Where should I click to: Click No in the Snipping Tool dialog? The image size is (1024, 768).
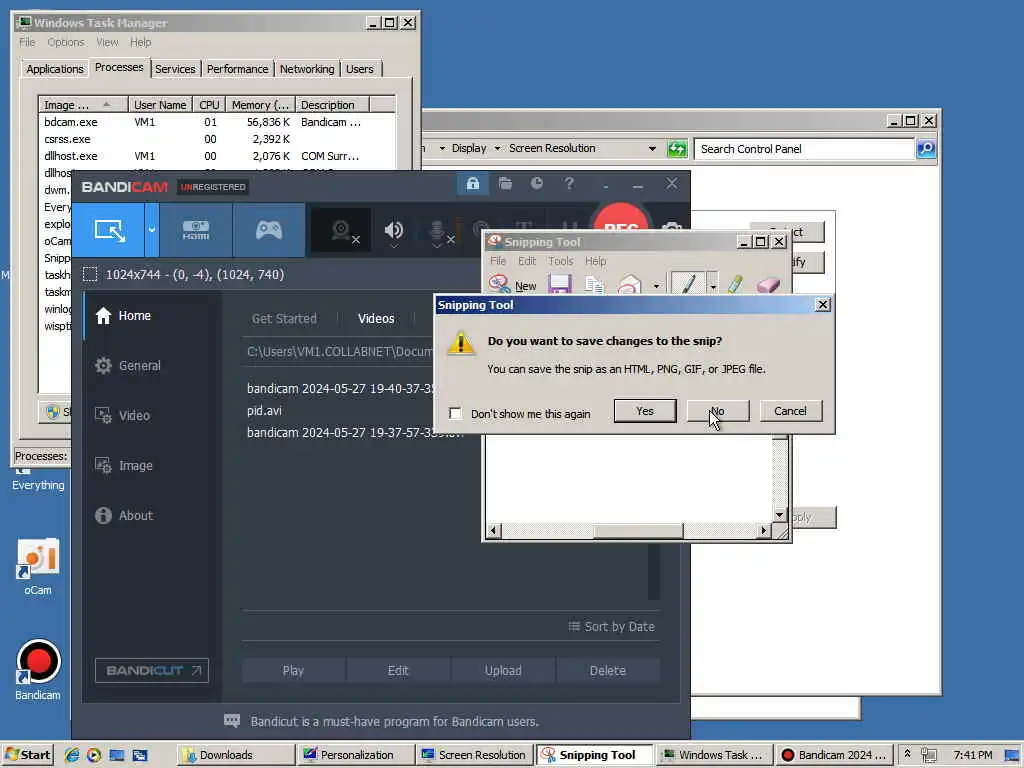[718, 411]
